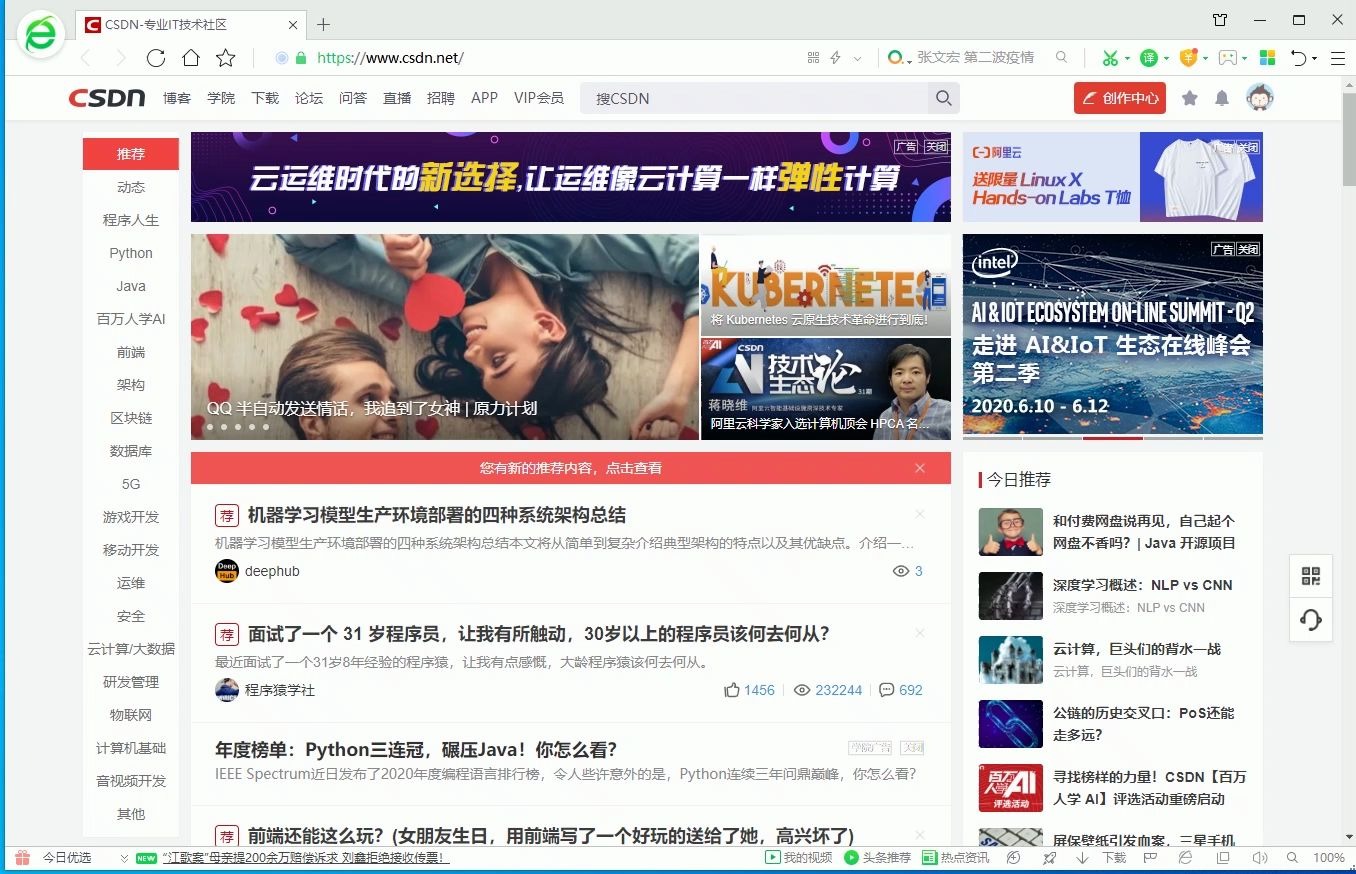Open 热点资讯 in status bar
The width and height of the screenshot is (1356, 874).
tap(955, 858)
